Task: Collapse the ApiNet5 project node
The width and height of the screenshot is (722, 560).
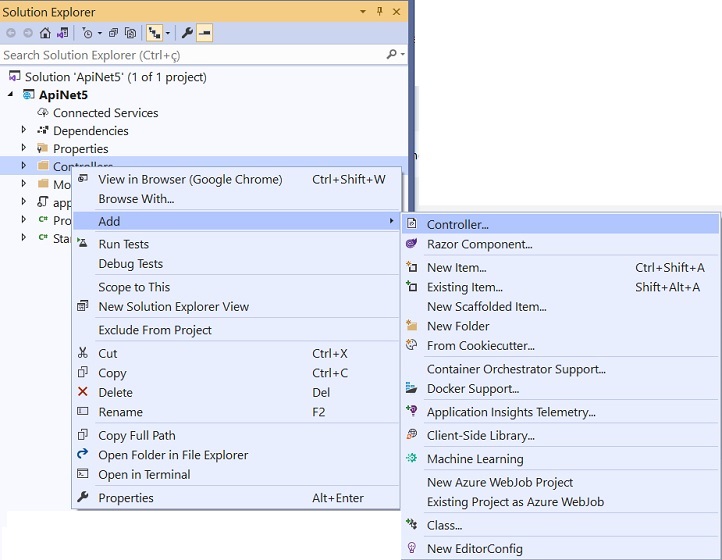Action: coord(10,94)
